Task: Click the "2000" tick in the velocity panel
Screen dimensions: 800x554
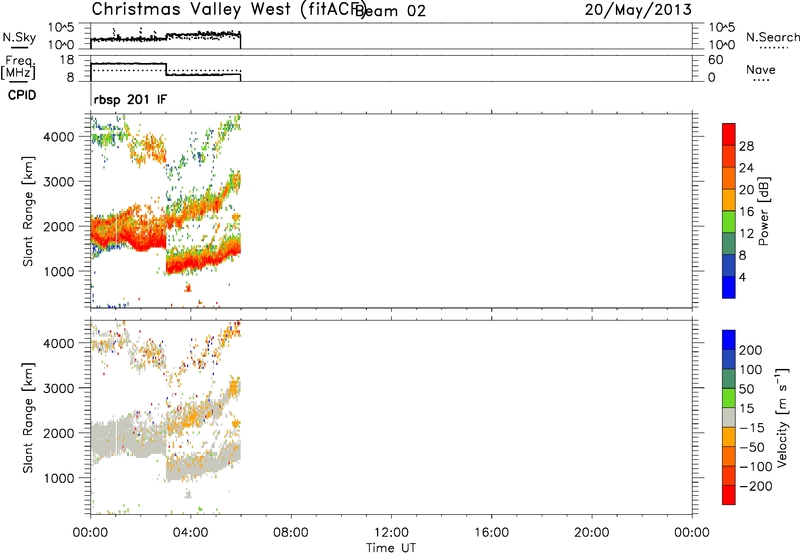Action: (59, 433)
